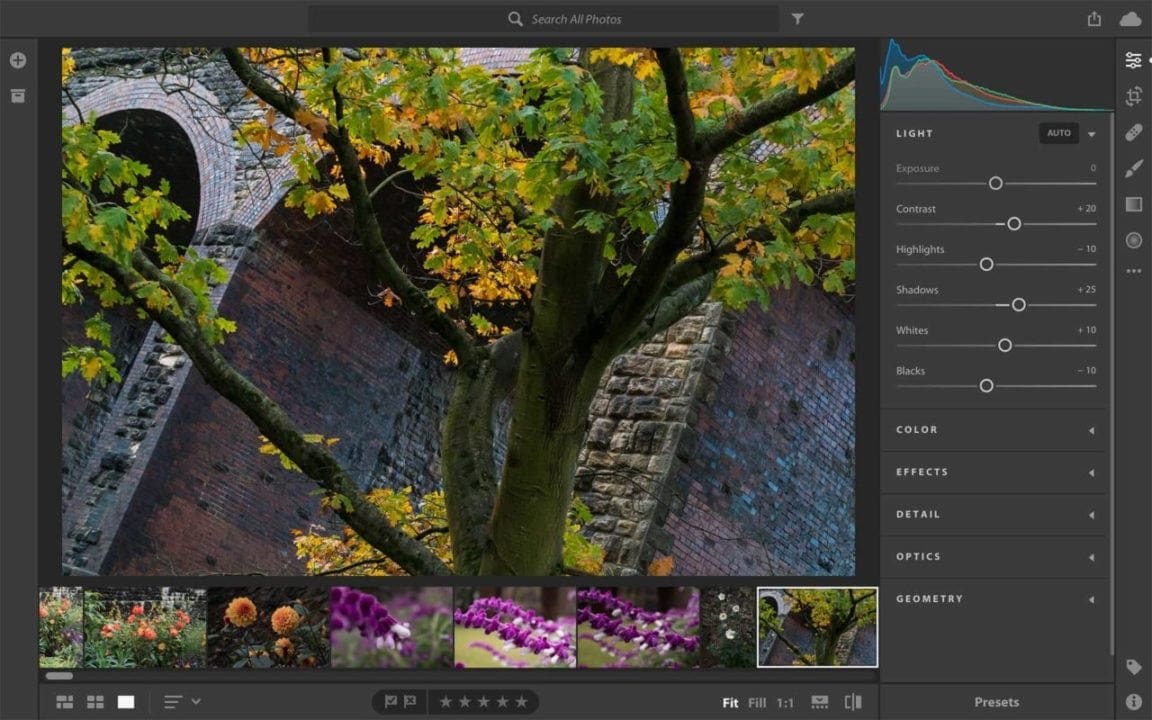
Task: Select the Radial Gradient tool
Action: tap(1134, 240)
